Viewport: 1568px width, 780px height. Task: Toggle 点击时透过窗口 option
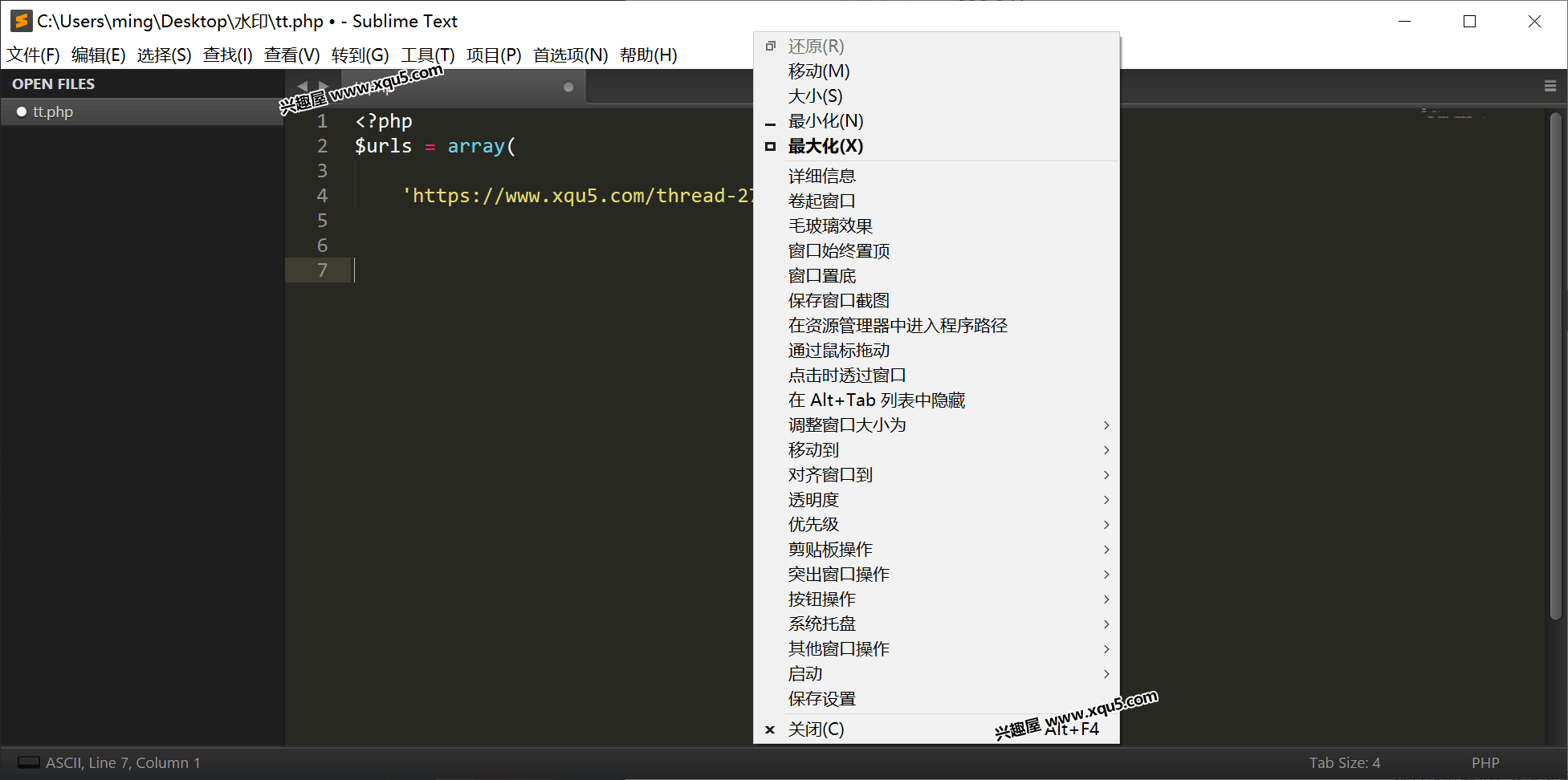(936, 375)
